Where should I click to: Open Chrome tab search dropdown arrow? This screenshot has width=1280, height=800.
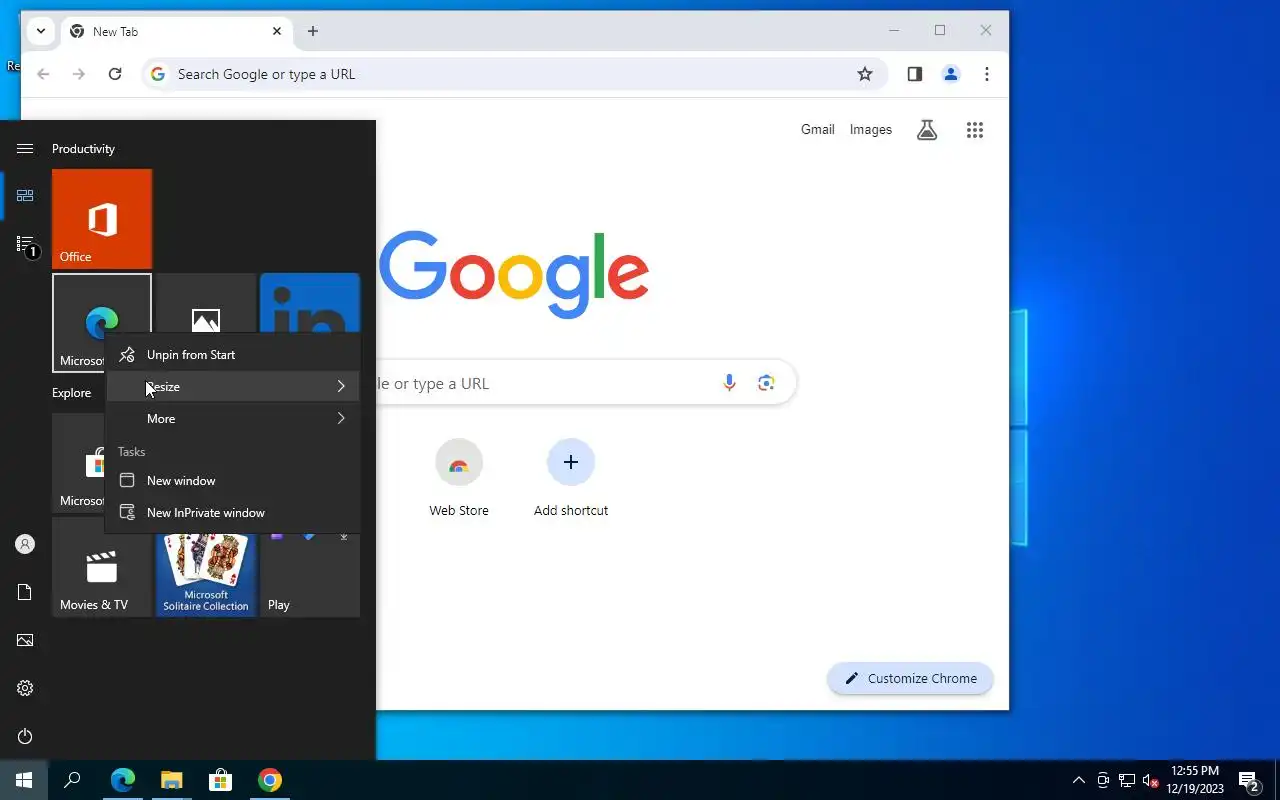41,31
